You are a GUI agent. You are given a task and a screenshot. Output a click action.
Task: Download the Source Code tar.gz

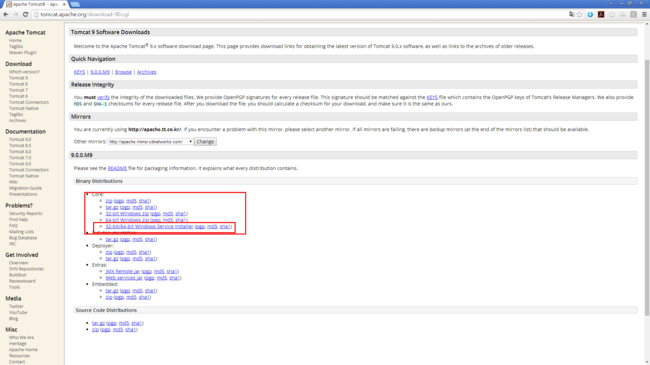[99, 323]
